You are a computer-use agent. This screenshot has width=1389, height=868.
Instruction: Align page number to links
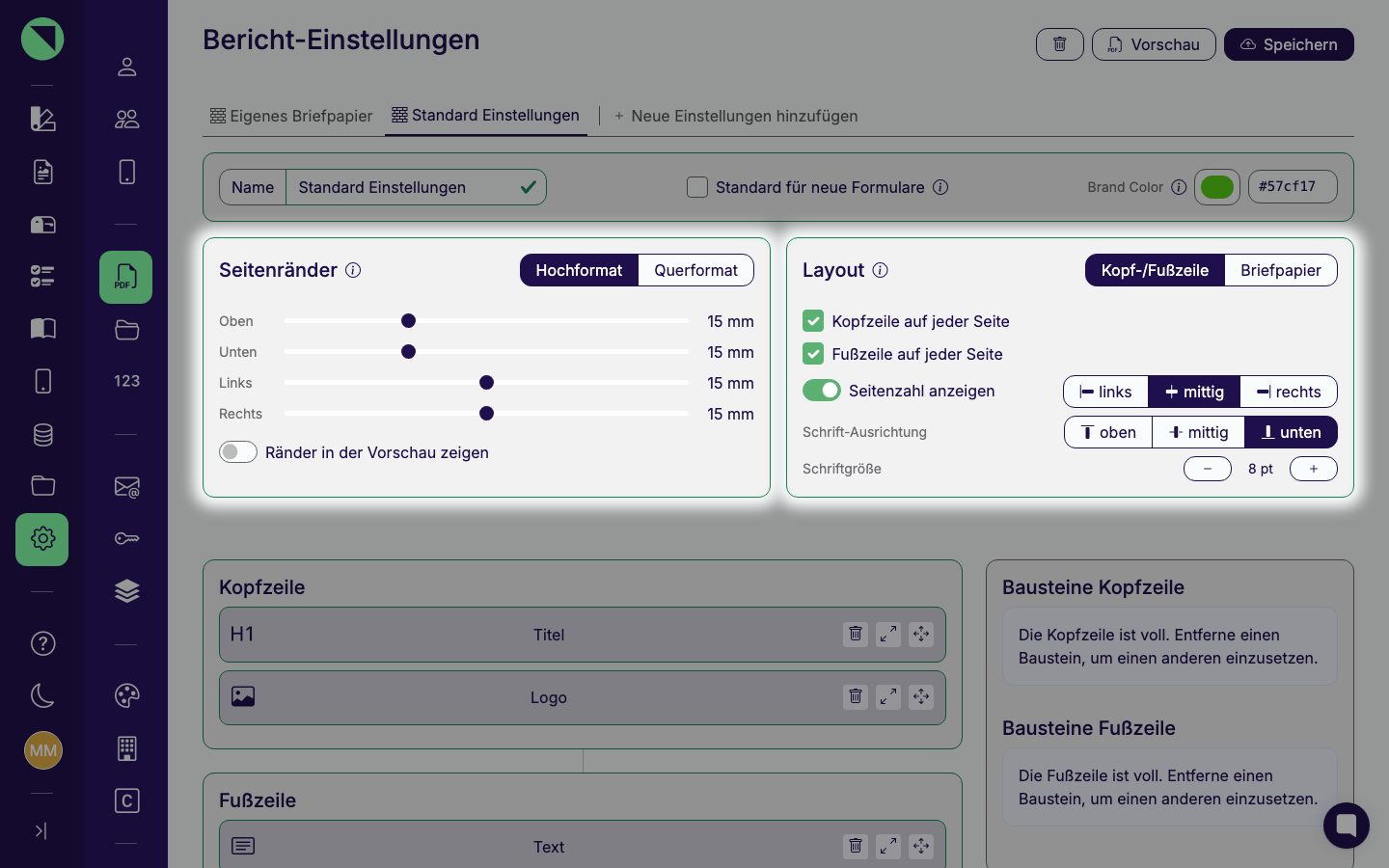click(x=1105, y=392)
